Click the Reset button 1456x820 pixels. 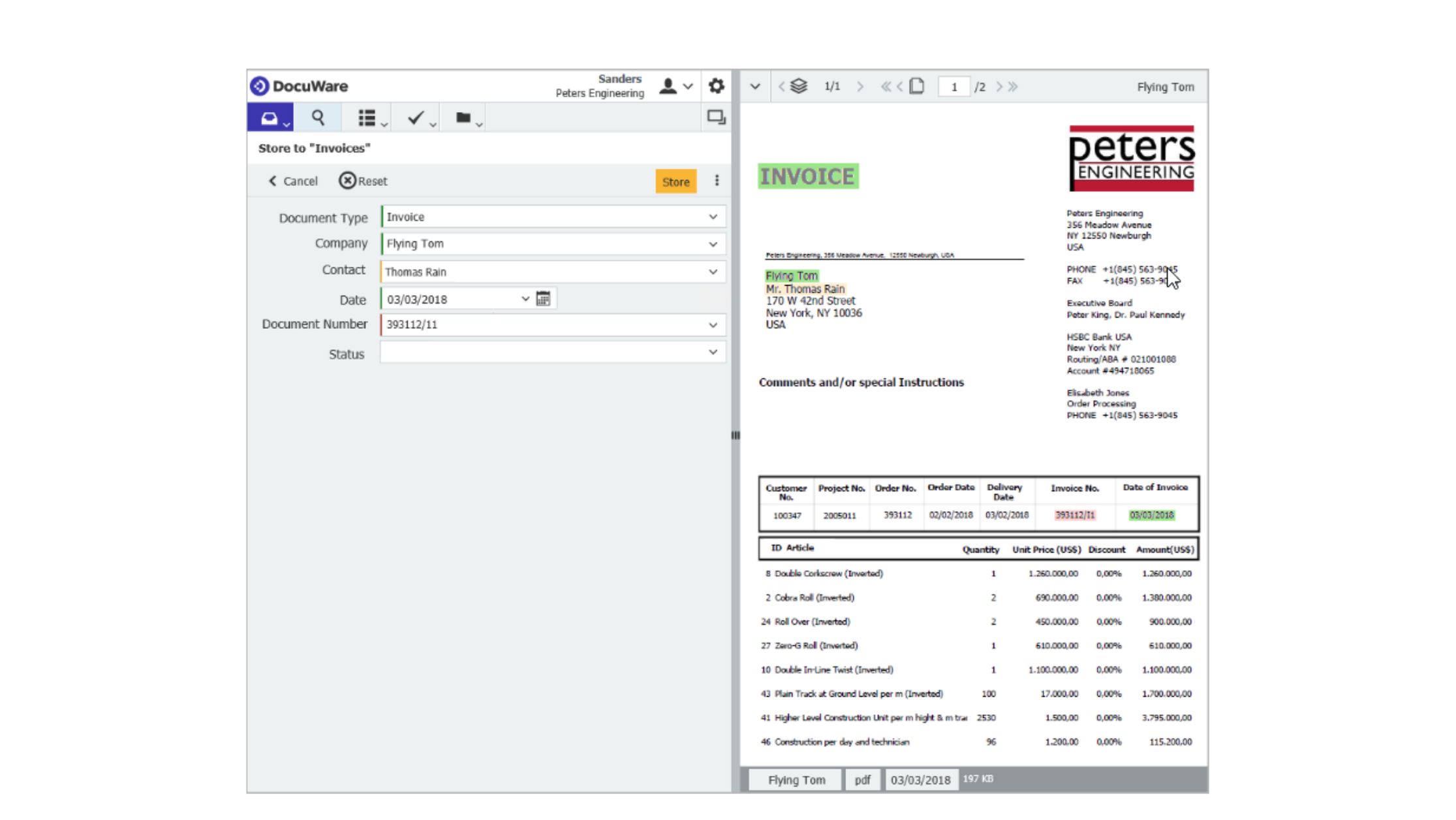363,181
